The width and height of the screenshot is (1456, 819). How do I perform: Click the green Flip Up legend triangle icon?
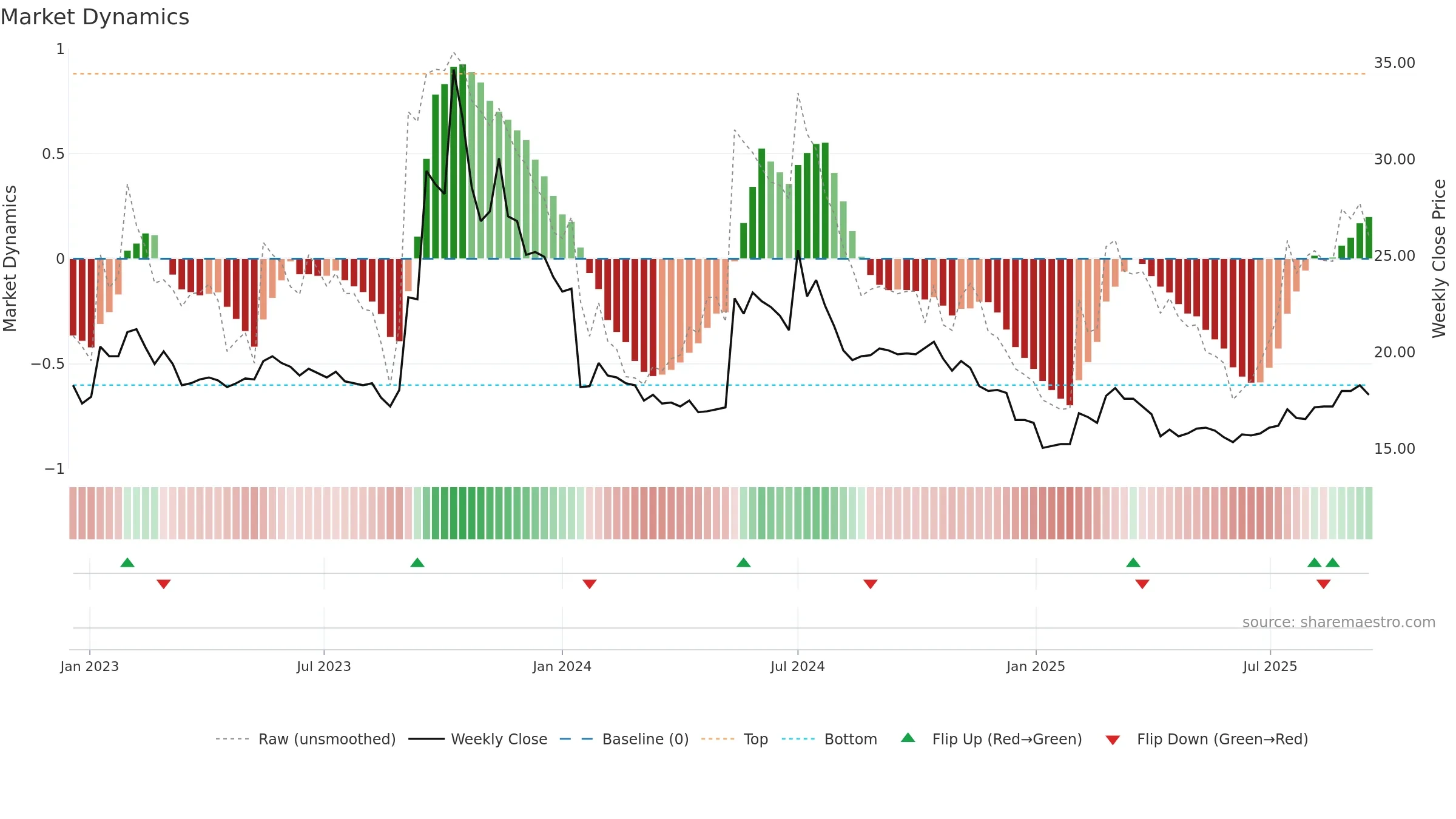coord(908,738)
